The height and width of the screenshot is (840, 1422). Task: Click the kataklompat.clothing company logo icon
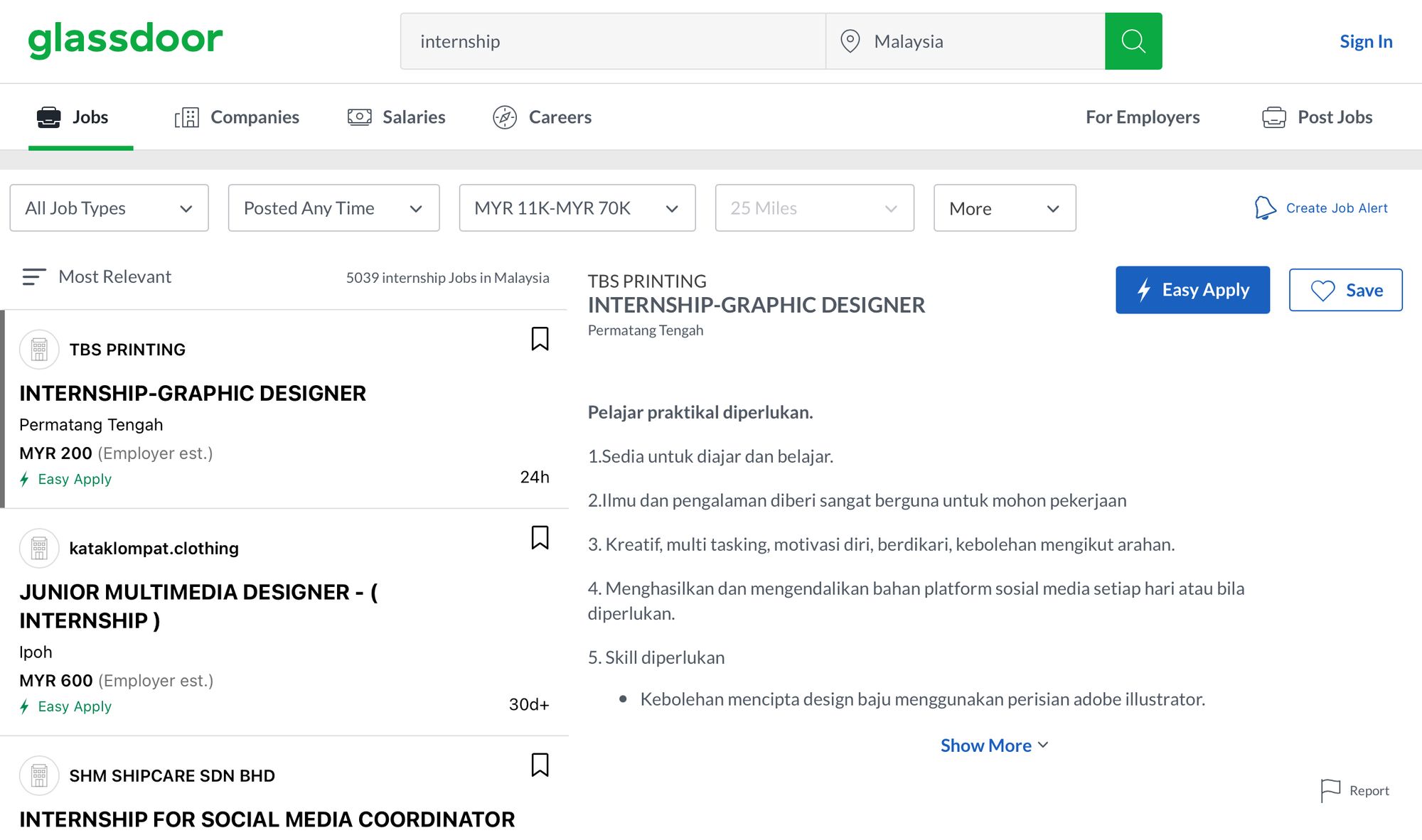point(39,548)
